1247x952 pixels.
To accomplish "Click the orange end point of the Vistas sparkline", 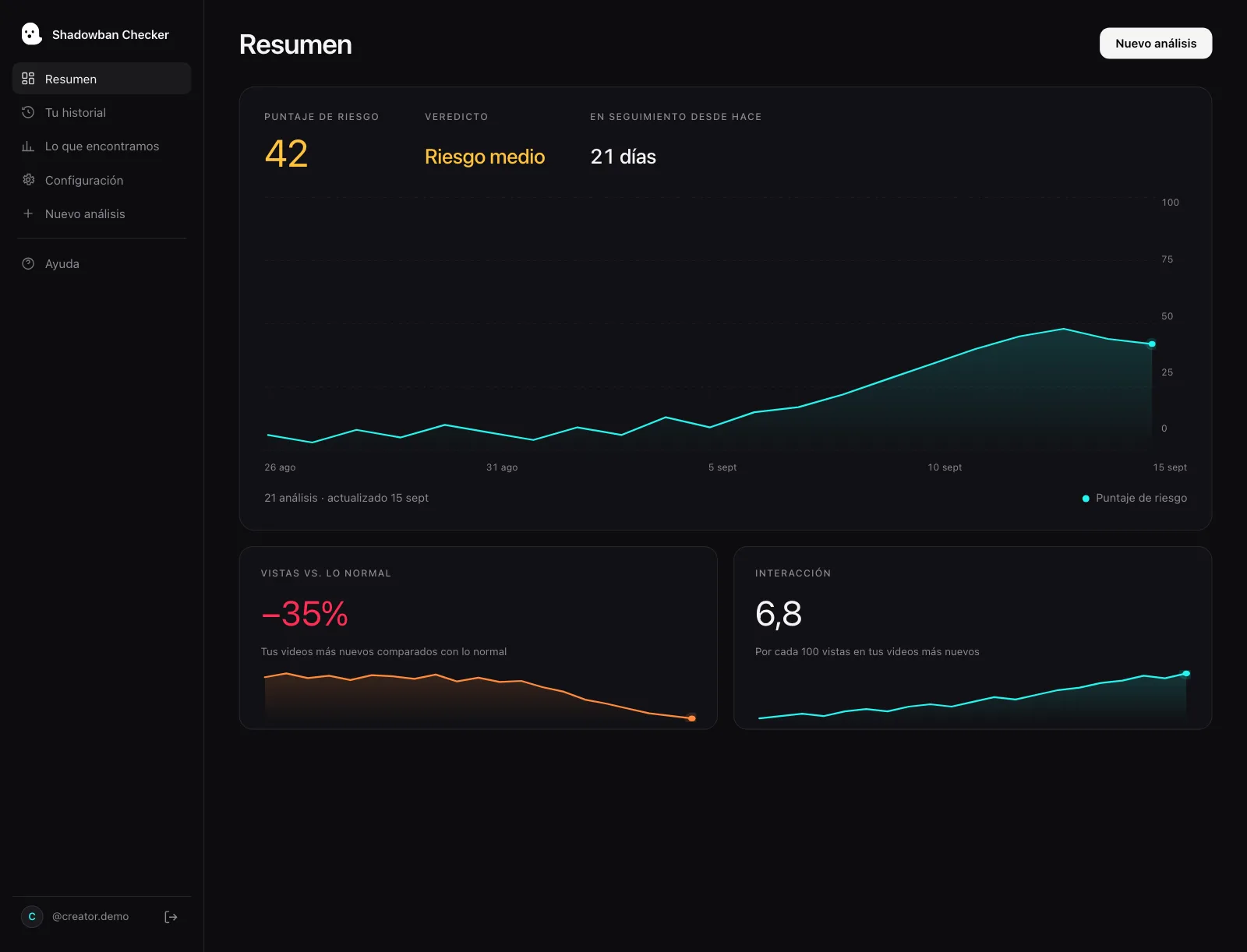I will click(692, 718).
